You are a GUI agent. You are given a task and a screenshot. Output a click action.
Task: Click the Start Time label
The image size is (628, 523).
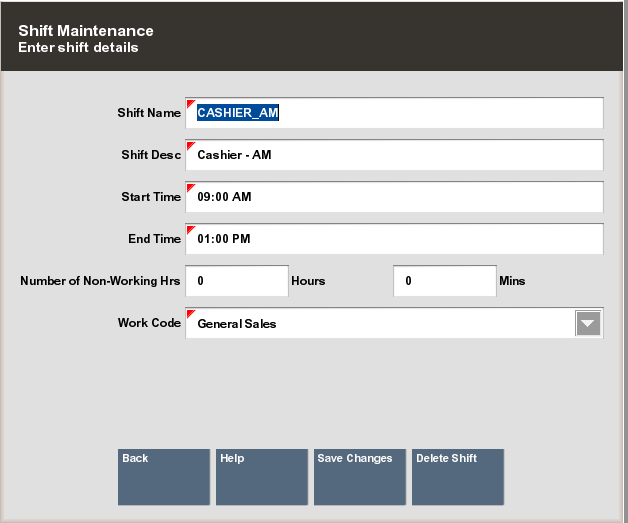[151, 197]
